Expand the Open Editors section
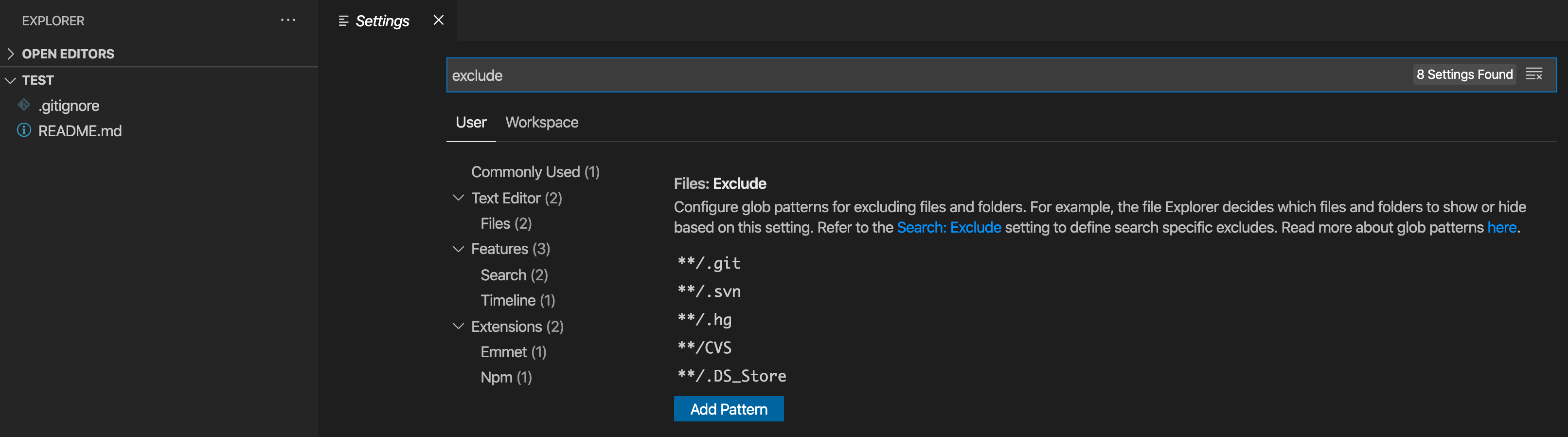Viewport: 1568px width, 437px height. pyautogui.click(x=10, y=54)
